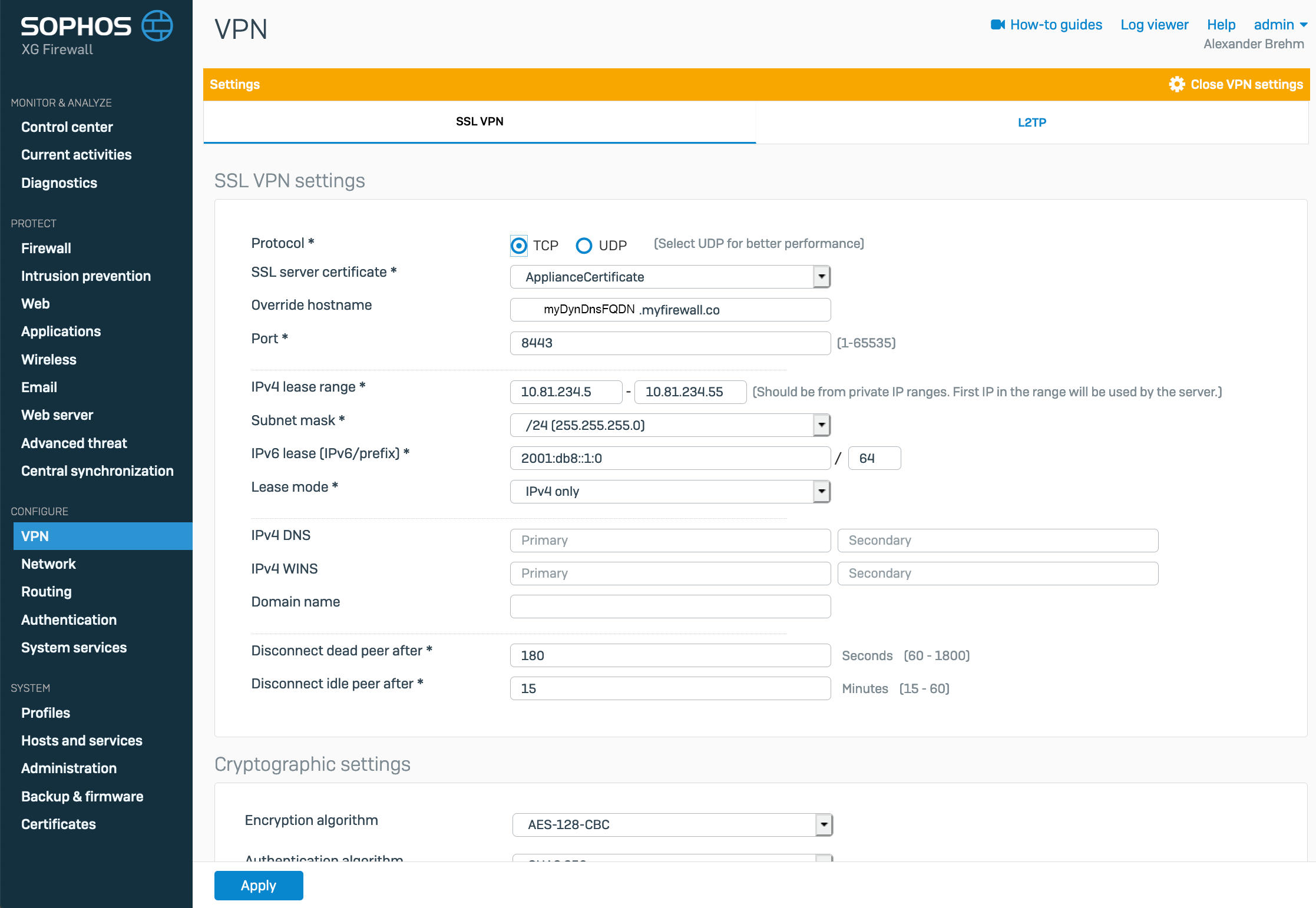Screen dimensions: 1316x908
Task: Switch to the L2TP tab
Action: 1031,122
